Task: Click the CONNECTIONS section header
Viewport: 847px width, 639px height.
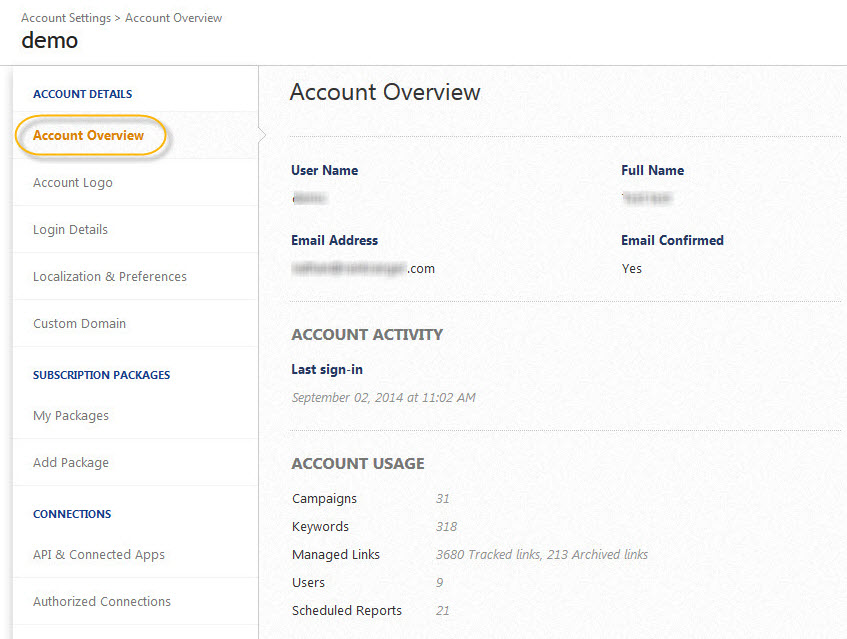Action: pos(71,514)
